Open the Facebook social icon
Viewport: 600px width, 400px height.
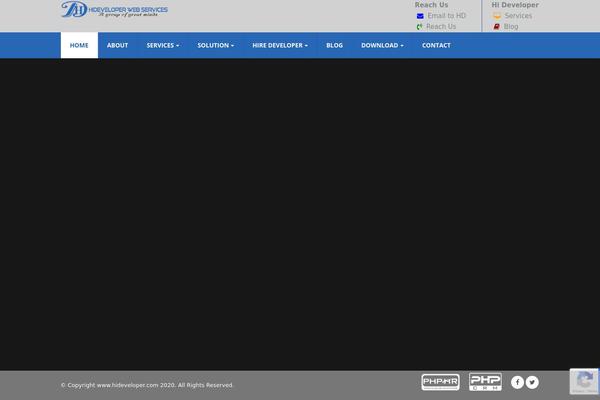pos(517,382)
